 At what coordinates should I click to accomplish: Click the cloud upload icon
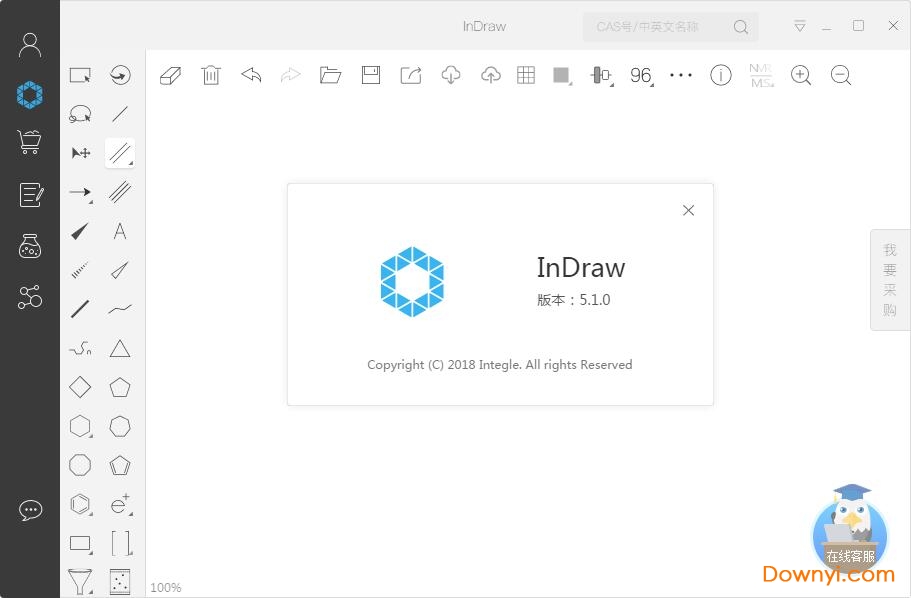(491, 75)
